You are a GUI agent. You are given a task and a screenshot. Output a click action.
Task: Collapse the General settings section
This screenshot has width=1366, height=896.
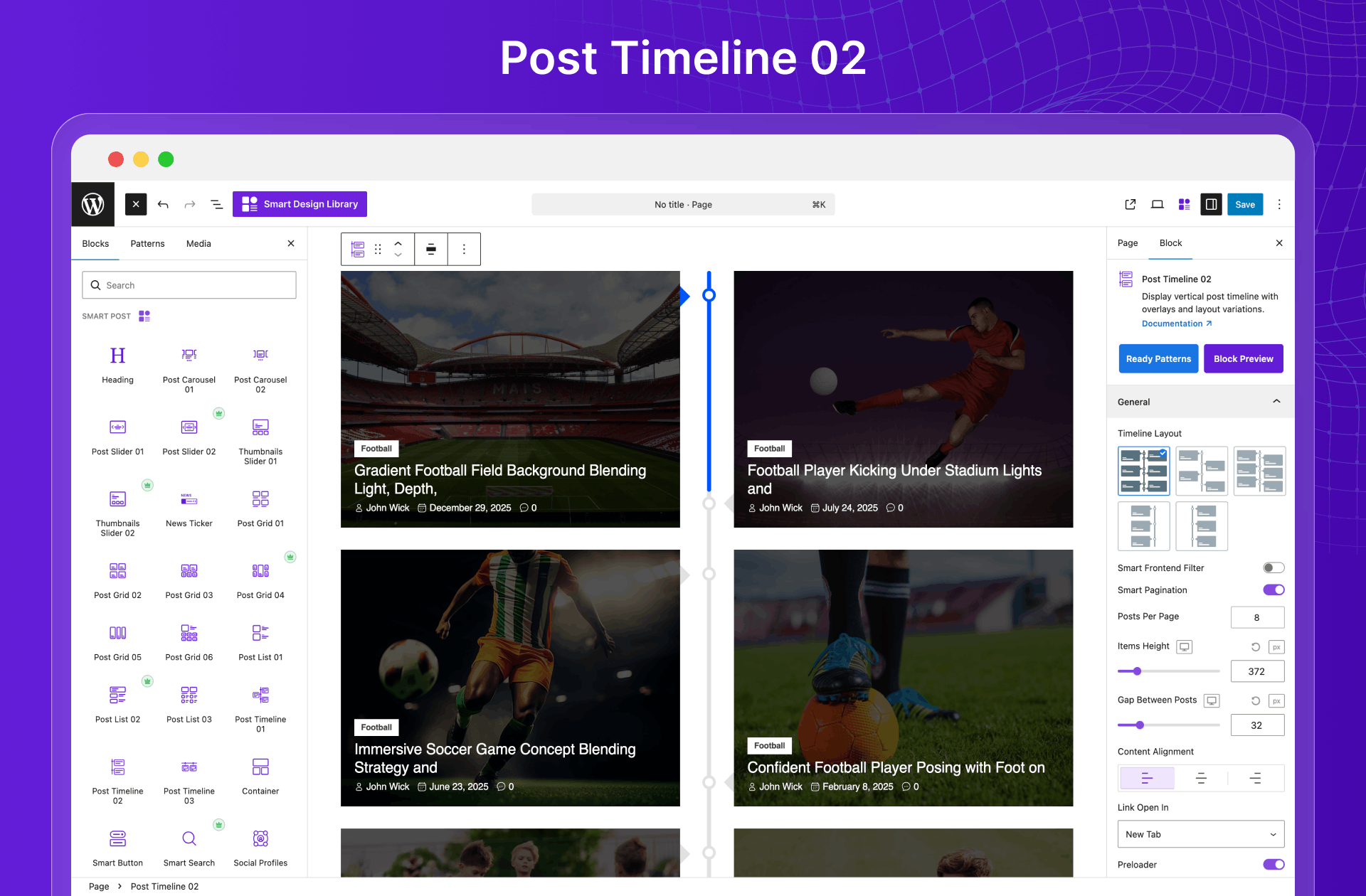(1276, 402)
